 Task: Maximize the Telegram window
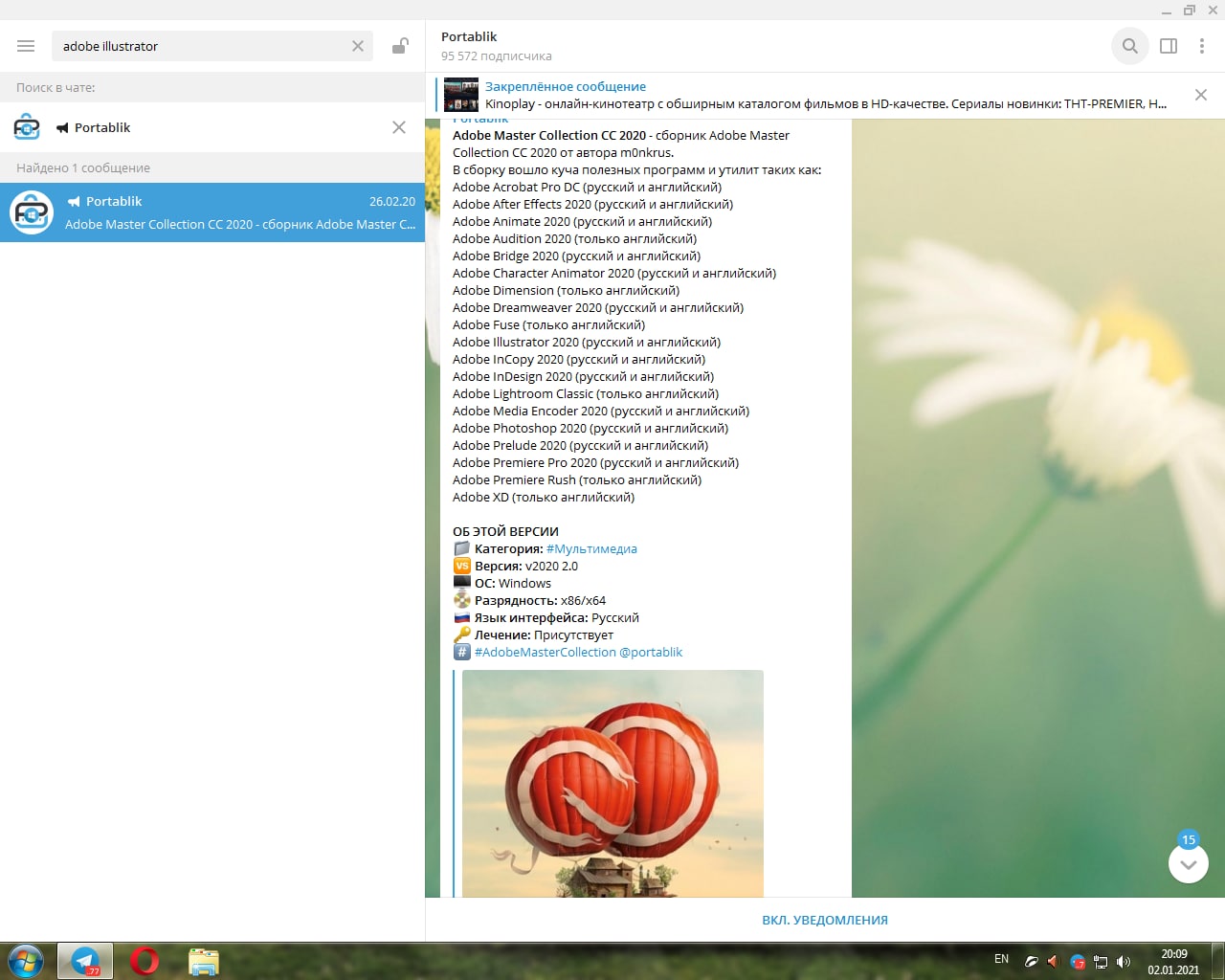pos(1190,10)
